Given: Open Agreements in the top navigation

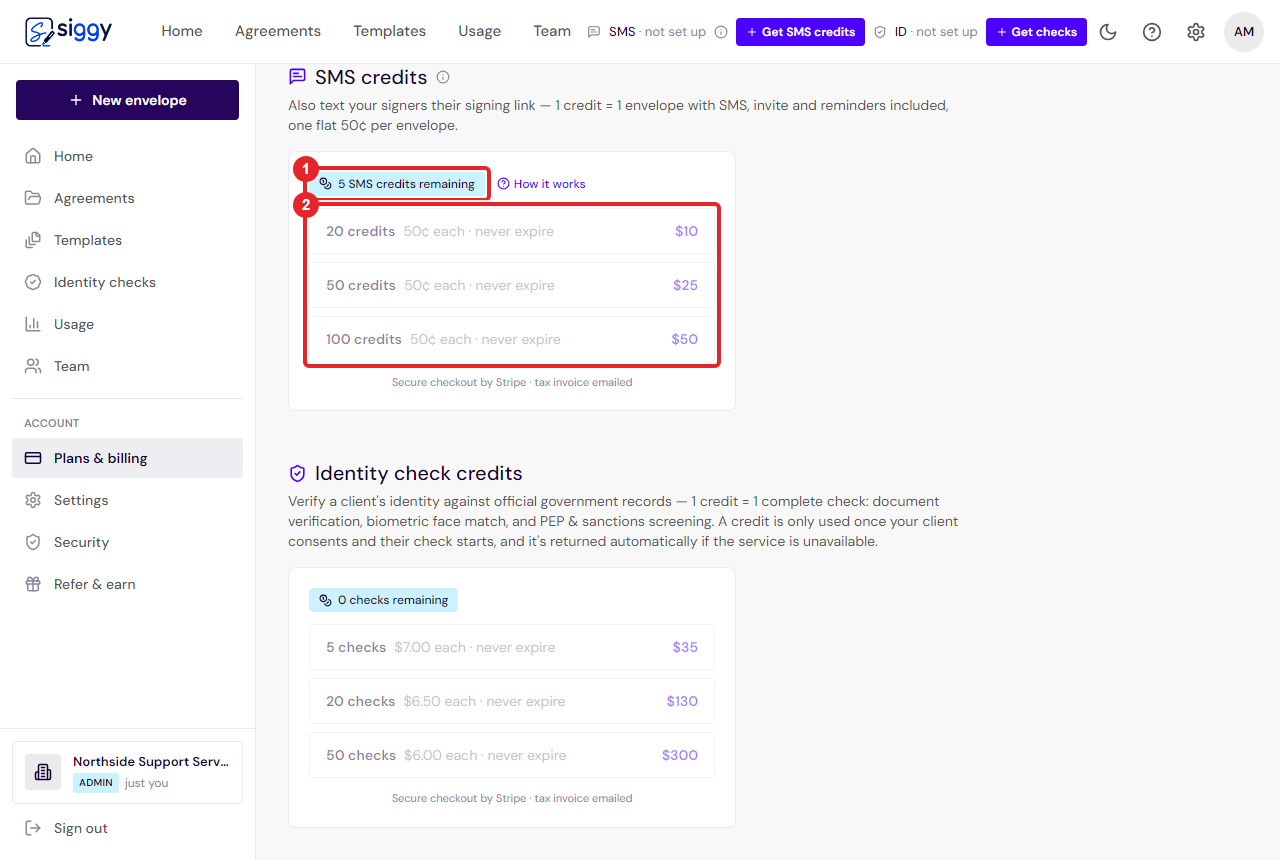Looking at the screenshot, I should (278, 31).
